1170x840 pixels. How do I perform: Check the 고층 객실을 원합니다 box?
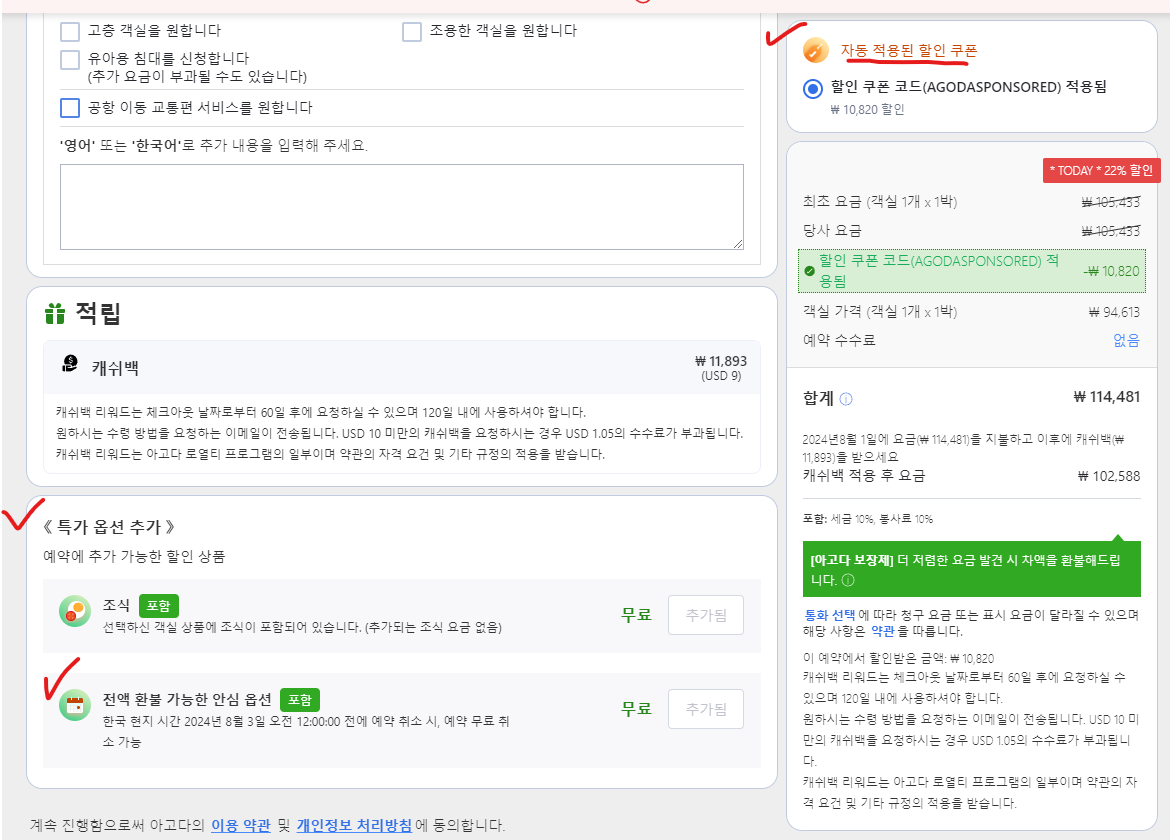coord(70,31)
